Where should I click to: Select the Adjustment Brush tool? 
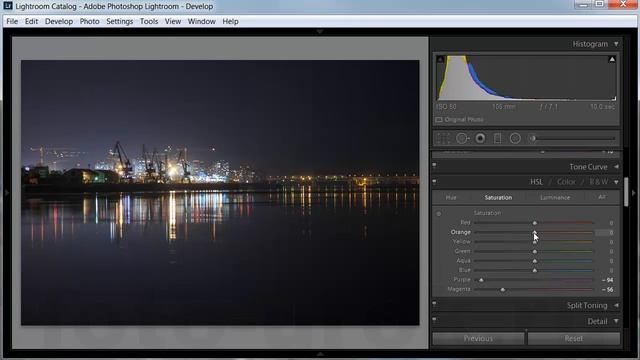[533, 139]
